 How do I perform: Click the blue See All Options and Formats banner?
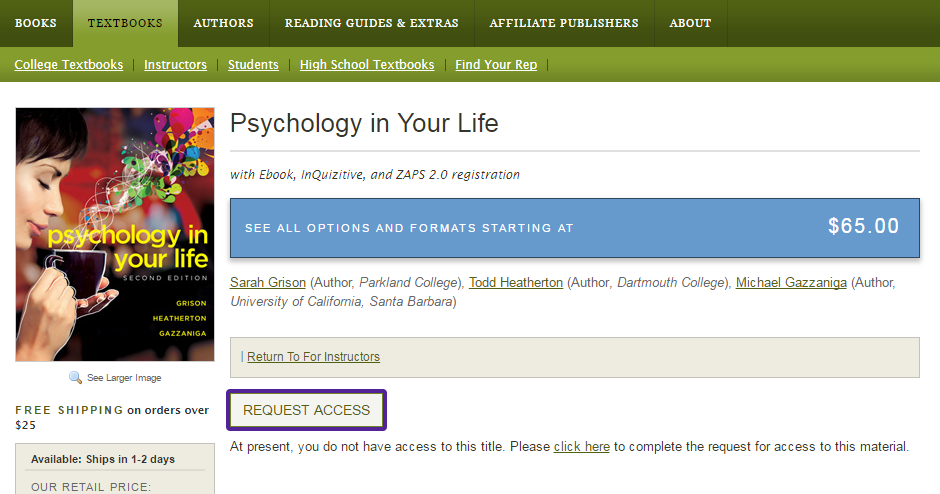pos(574,228)
